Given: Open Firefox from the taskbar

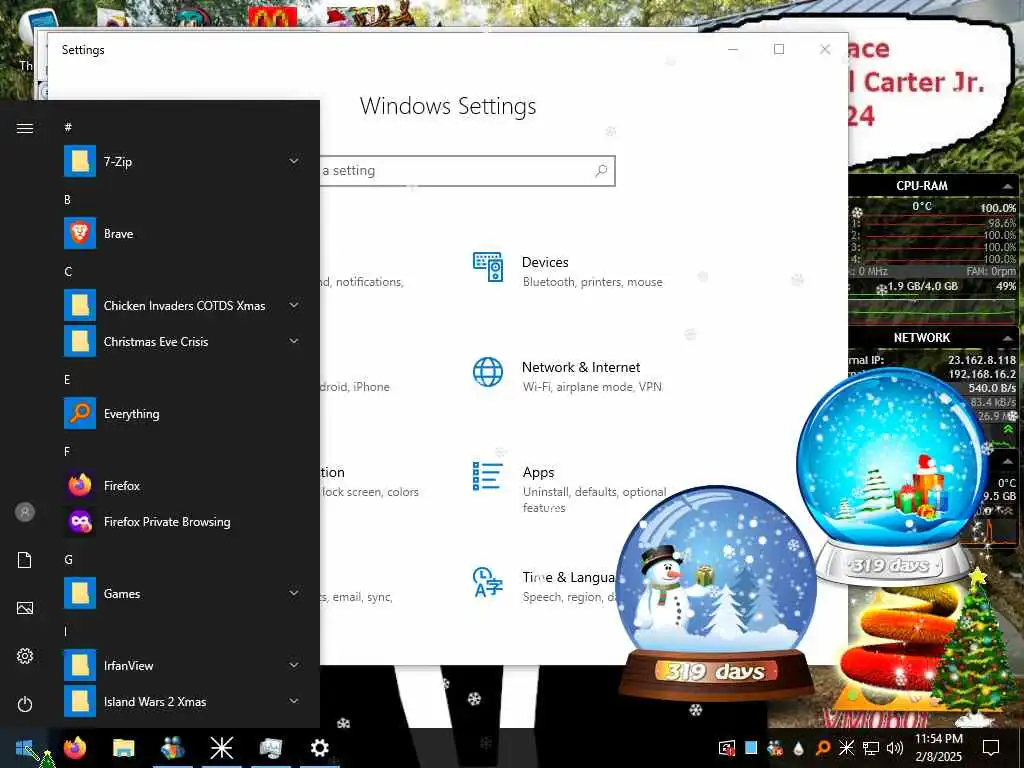Looking at the screenshot, I should [74, 748].
